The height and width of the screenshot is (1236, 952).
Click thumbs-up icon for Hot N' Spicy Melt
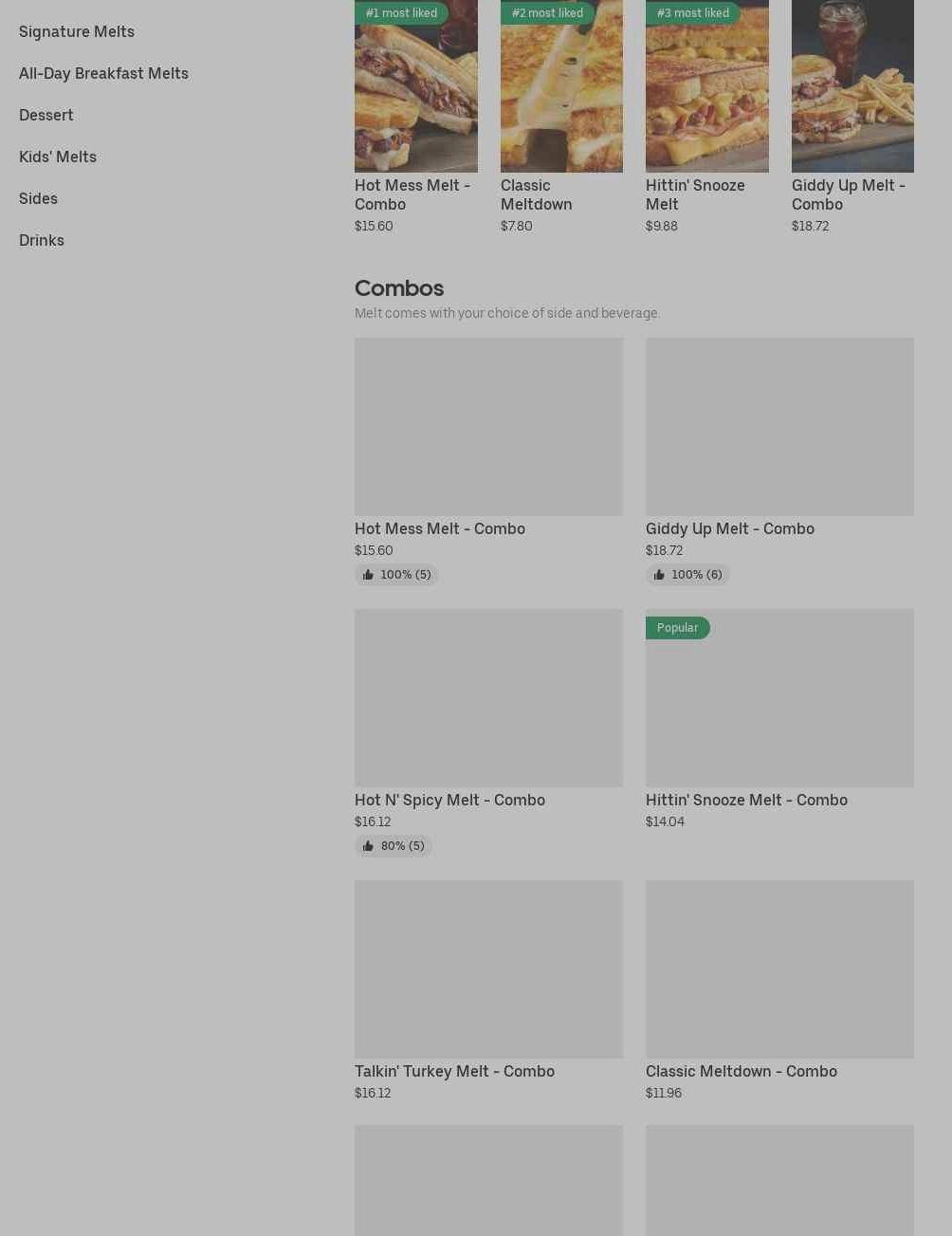click(368, 846)
